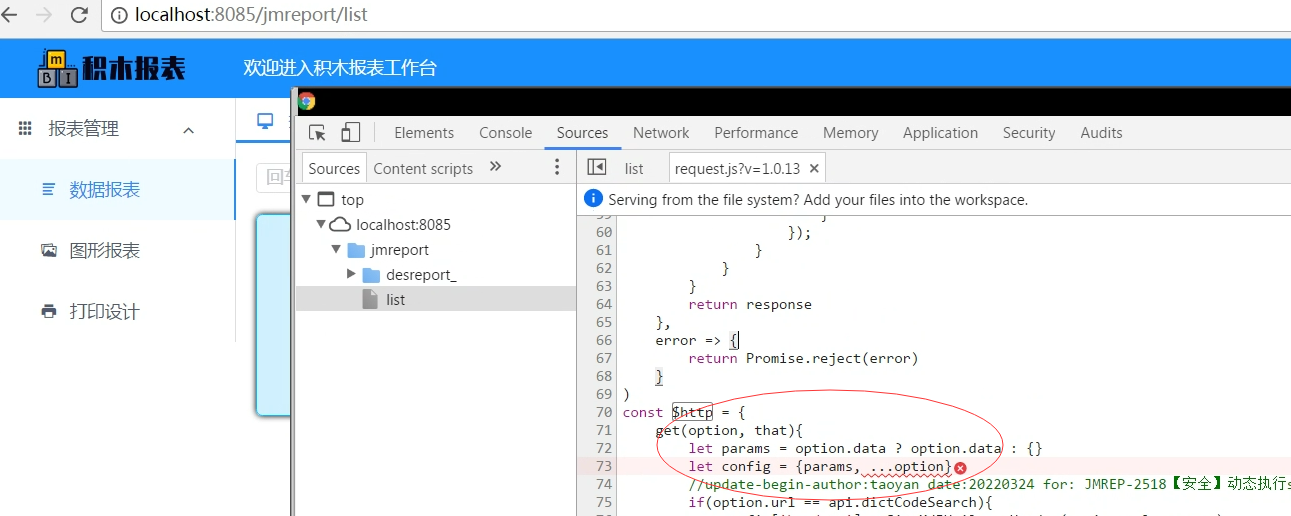This screenshot has height=516, width=1291.
Task: Expand the desreport_ folder arrow
Action: [x=351, y=274]
